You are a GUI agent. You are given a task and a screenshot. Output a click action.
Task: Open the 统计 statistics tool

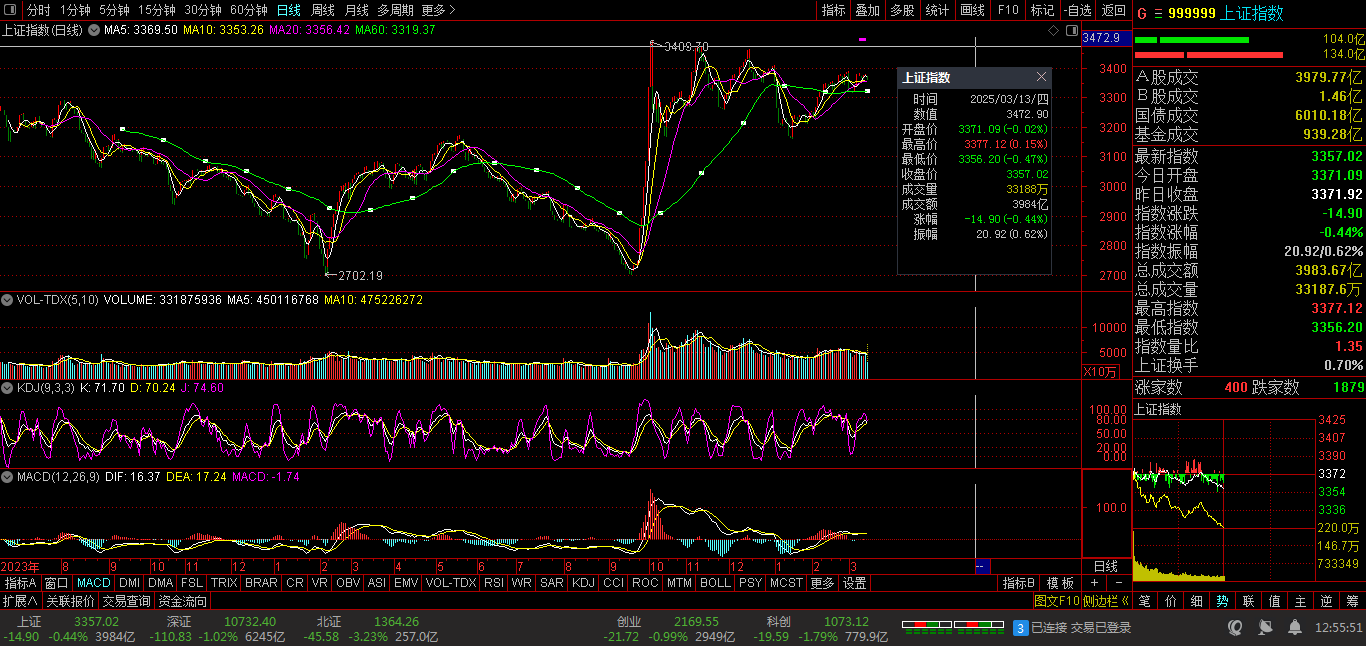(x=937, y=10)
